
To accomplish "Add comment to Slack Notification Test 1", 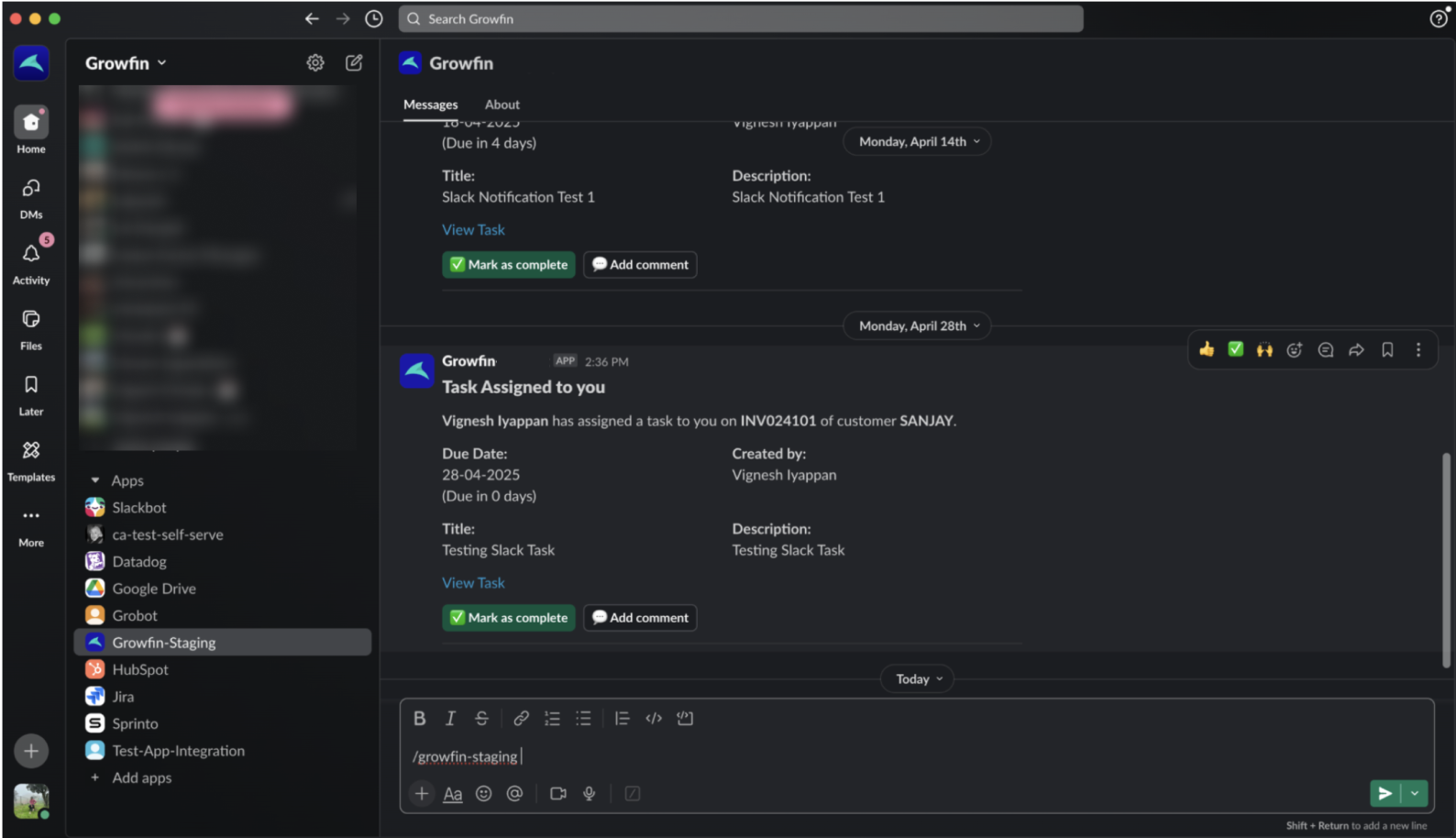I will (640, 264).
